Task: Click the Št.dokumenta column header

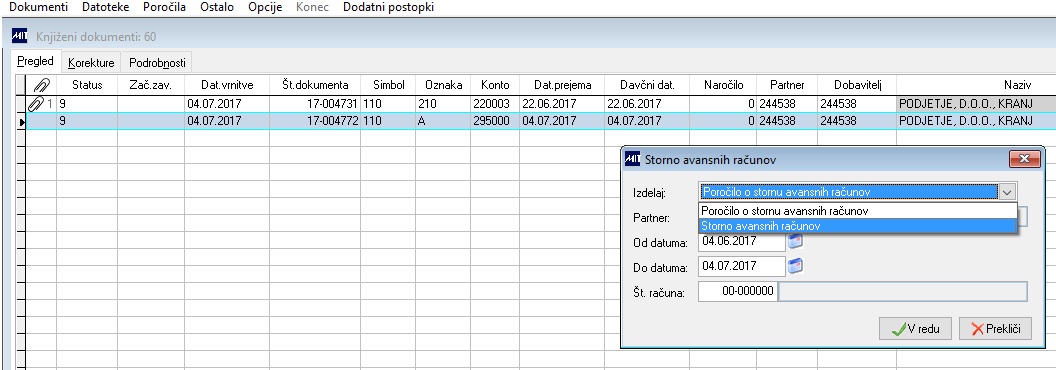Action: click(315, 85)
